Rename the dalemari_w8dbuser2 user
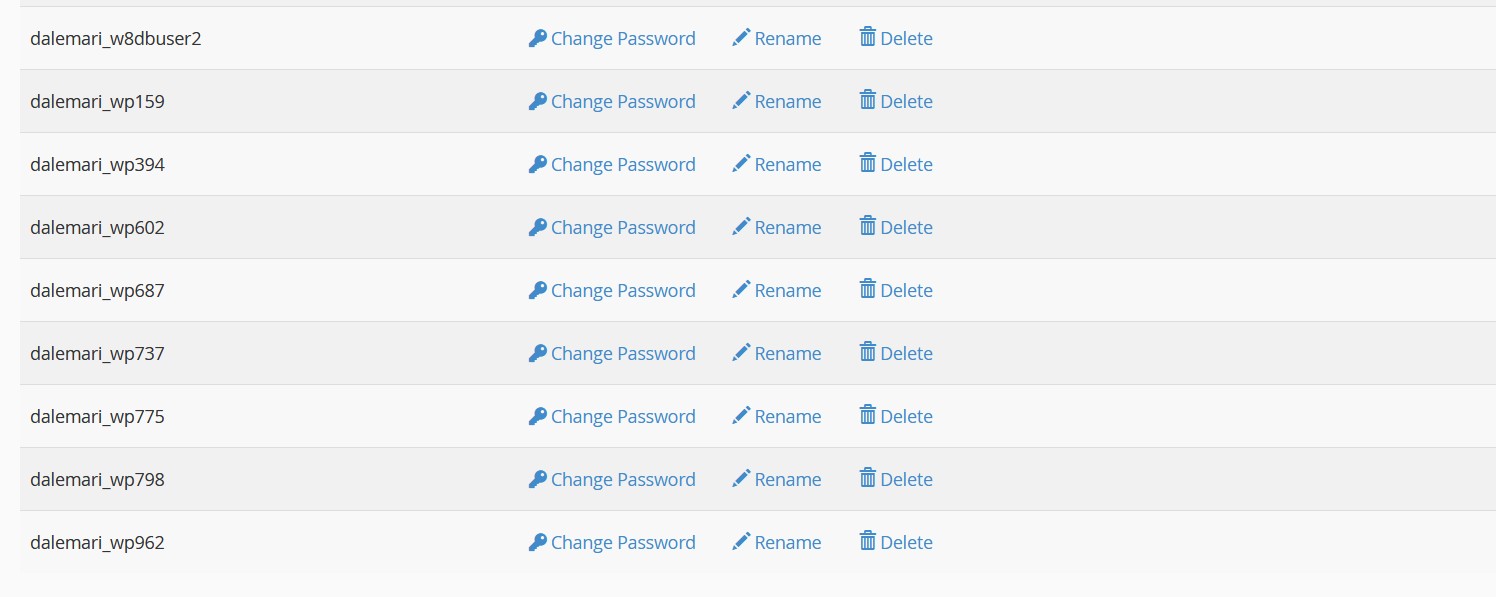The height and width of the screenshot is (597, 1496). 787,39
